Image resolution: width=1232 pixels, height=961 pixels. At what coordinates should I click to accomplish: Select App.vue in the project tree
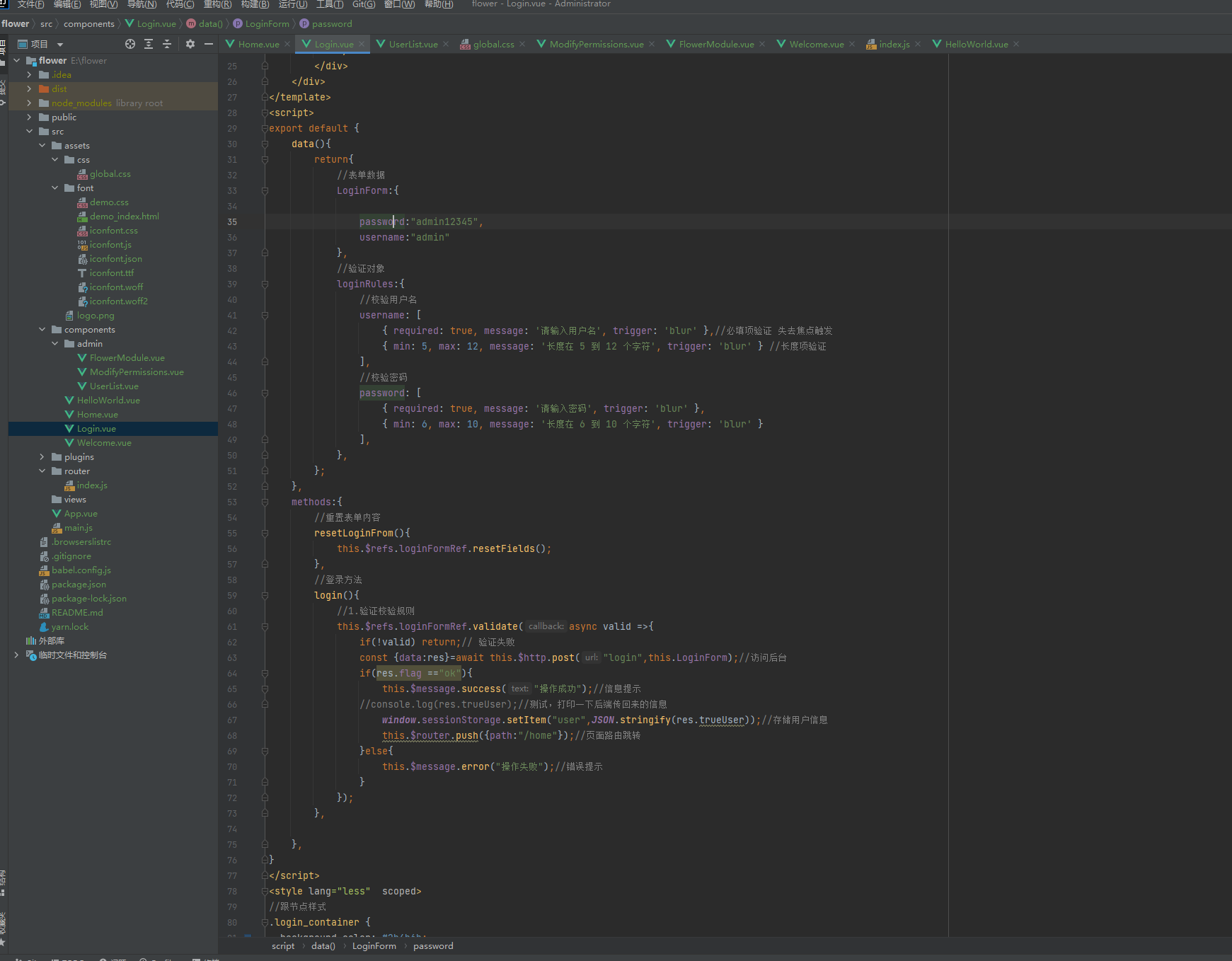coord(81,513)
